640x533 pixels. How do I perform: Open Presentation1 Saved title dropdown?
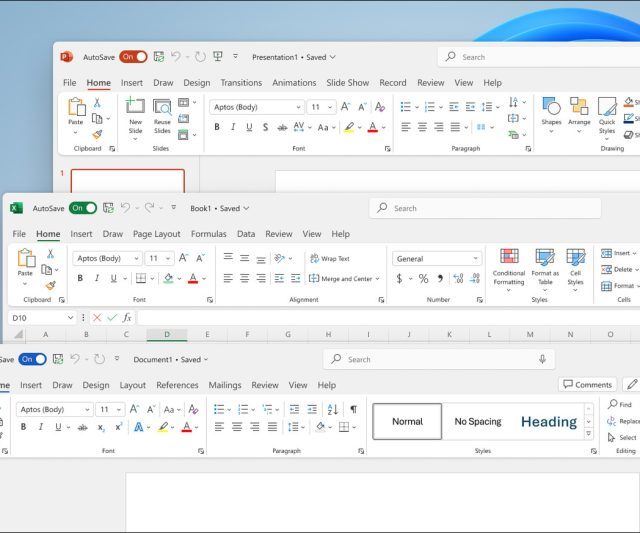[333, 57]
